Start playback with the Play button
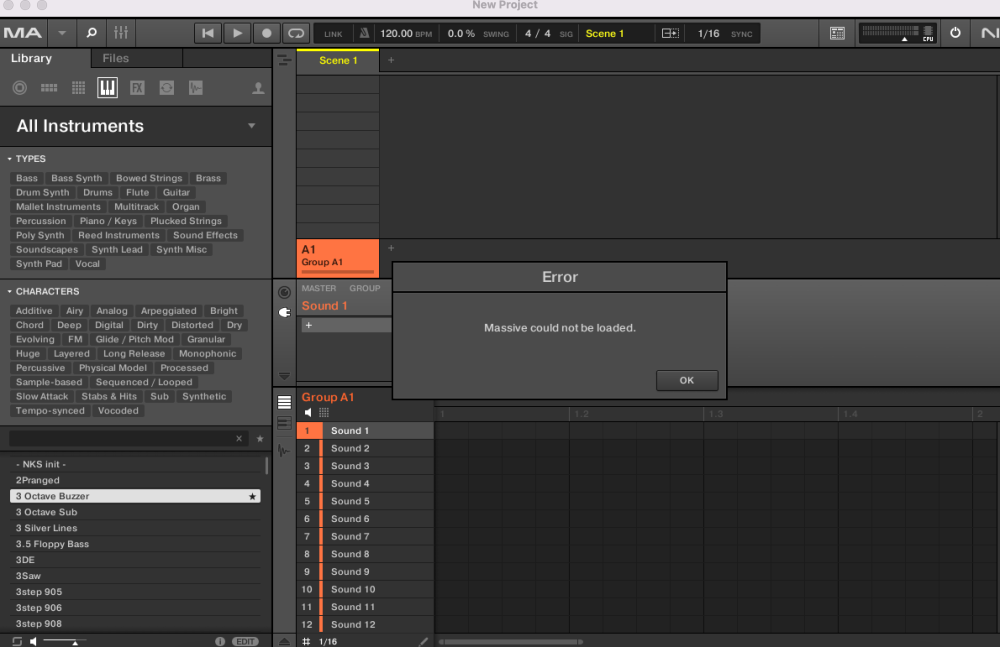Viewport: 1000px width, 647px height. [237, 33]
